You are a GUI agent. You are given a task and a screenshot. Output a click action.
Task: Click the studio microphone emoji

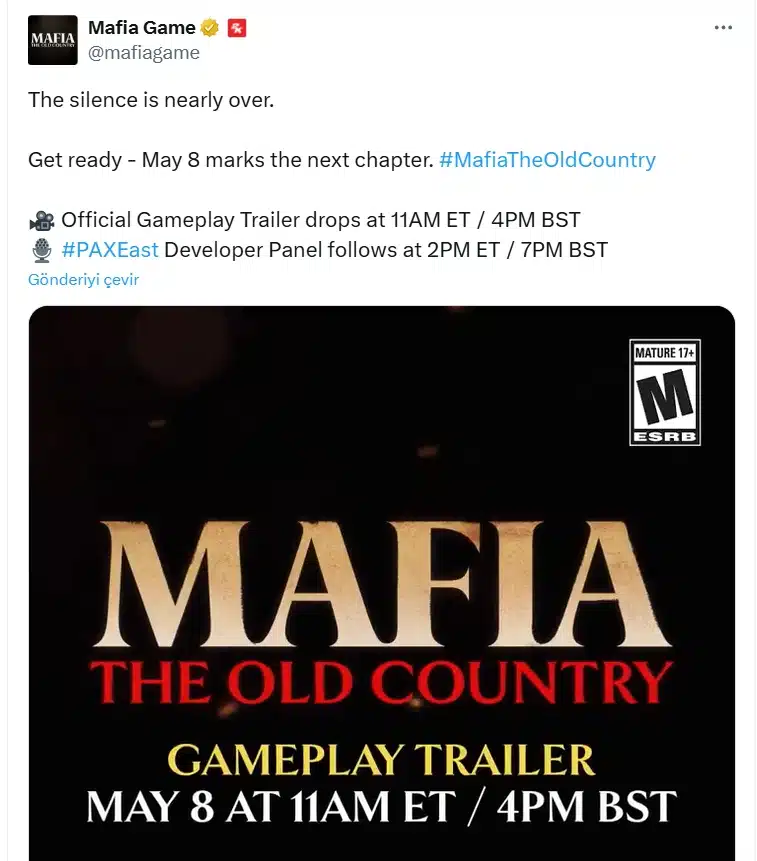42,250
